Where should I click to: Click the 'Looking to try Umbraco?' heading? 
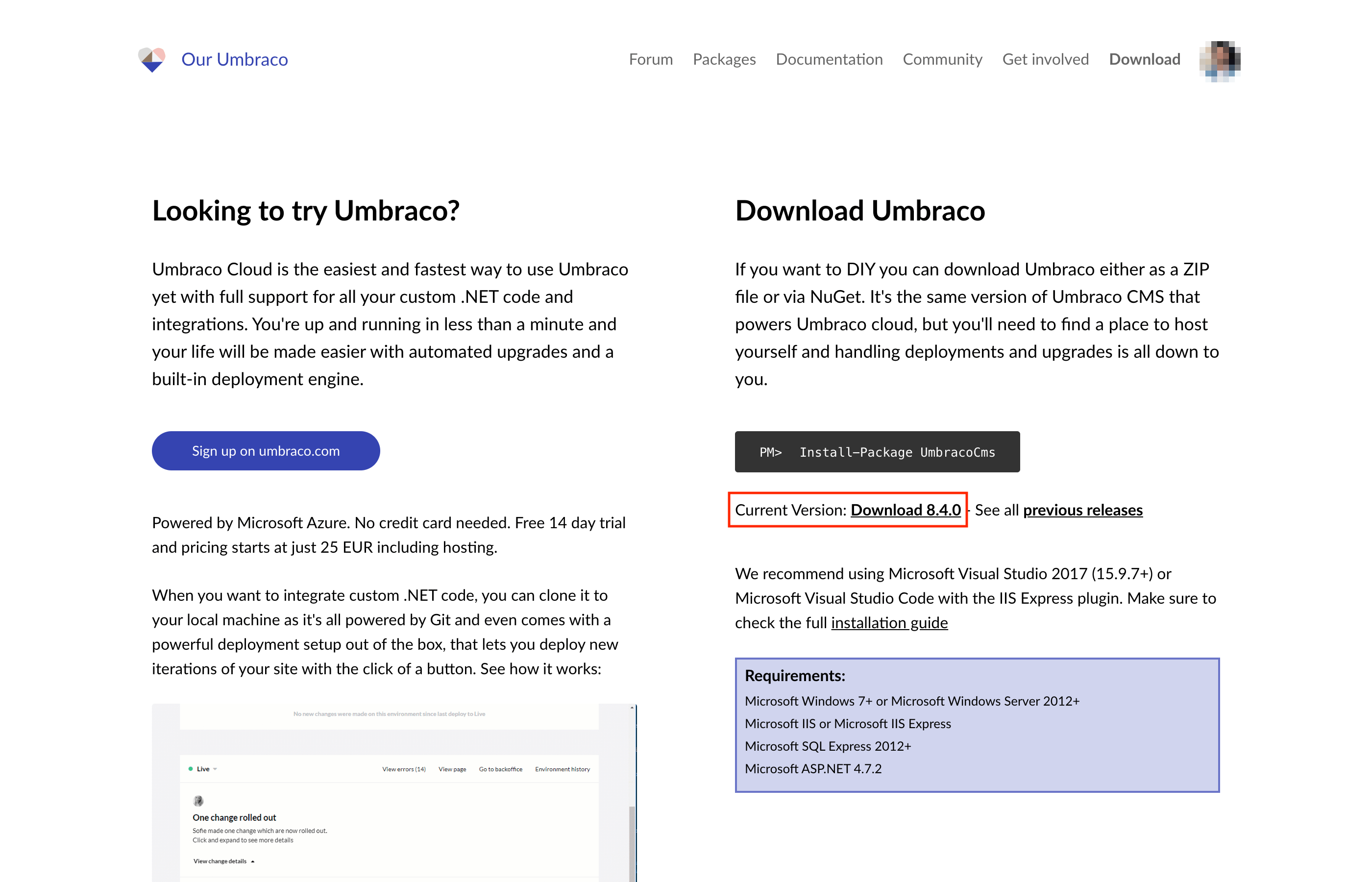pos(305,211)
